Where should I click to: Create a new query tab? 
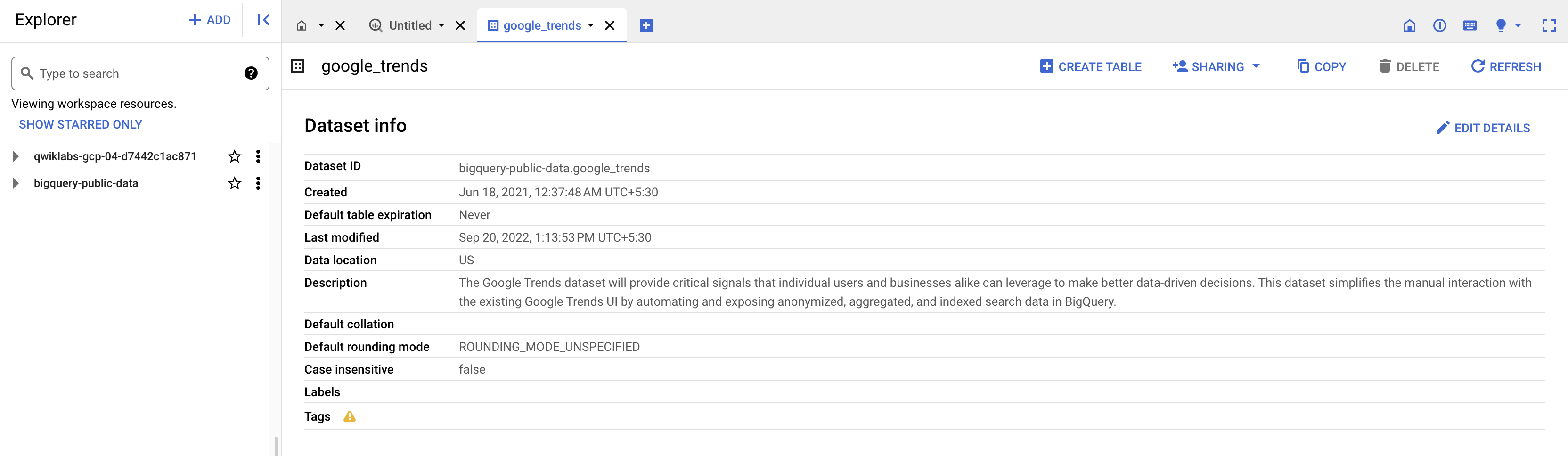point(646,25)
